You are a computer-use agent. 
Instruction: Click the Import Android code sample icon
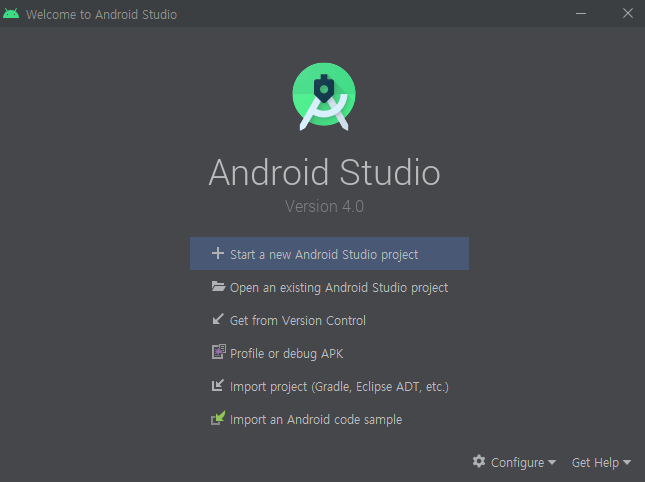[218, 418]
